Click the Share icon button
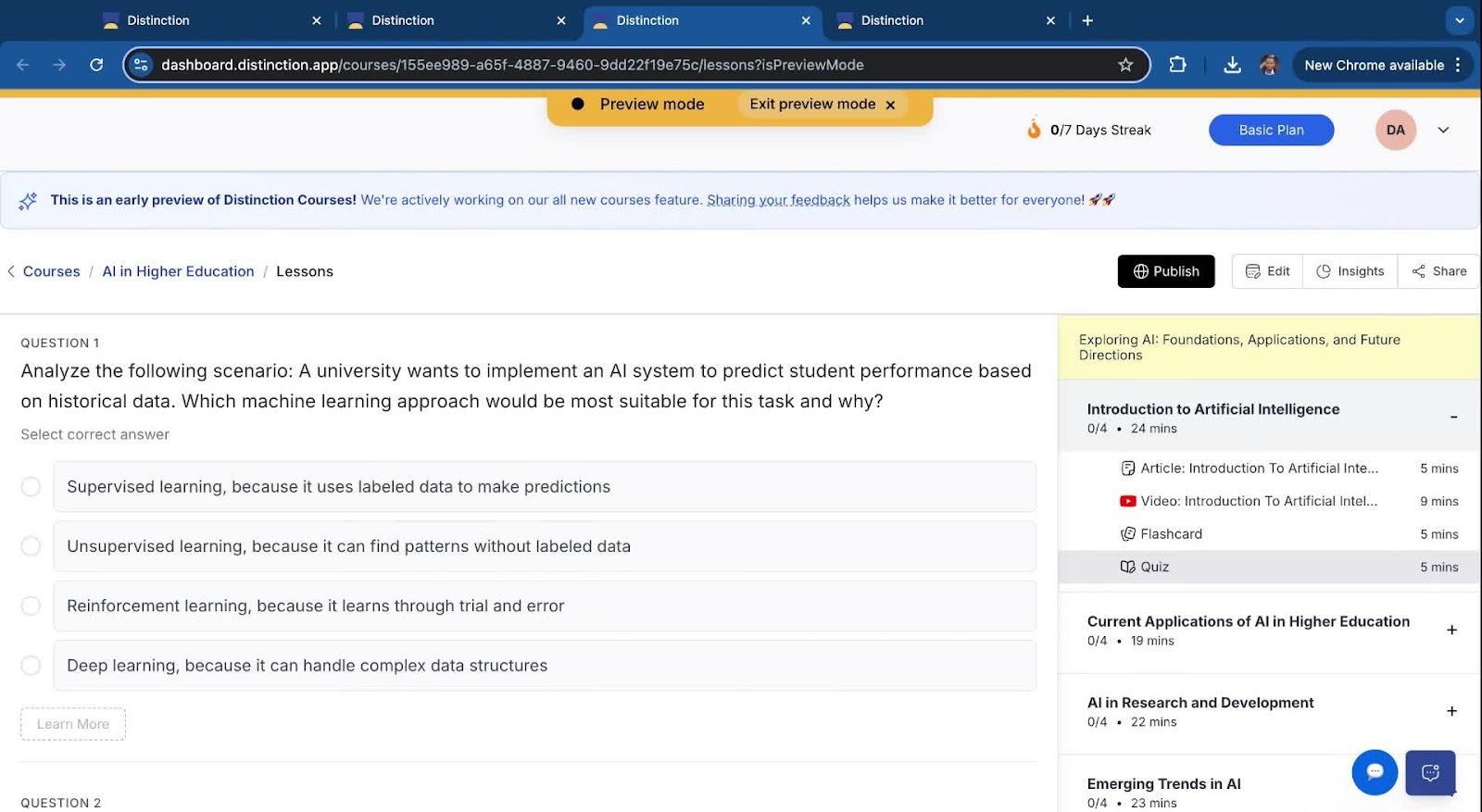Viewport: 1482px width, 812px height. pos(1438,271)
